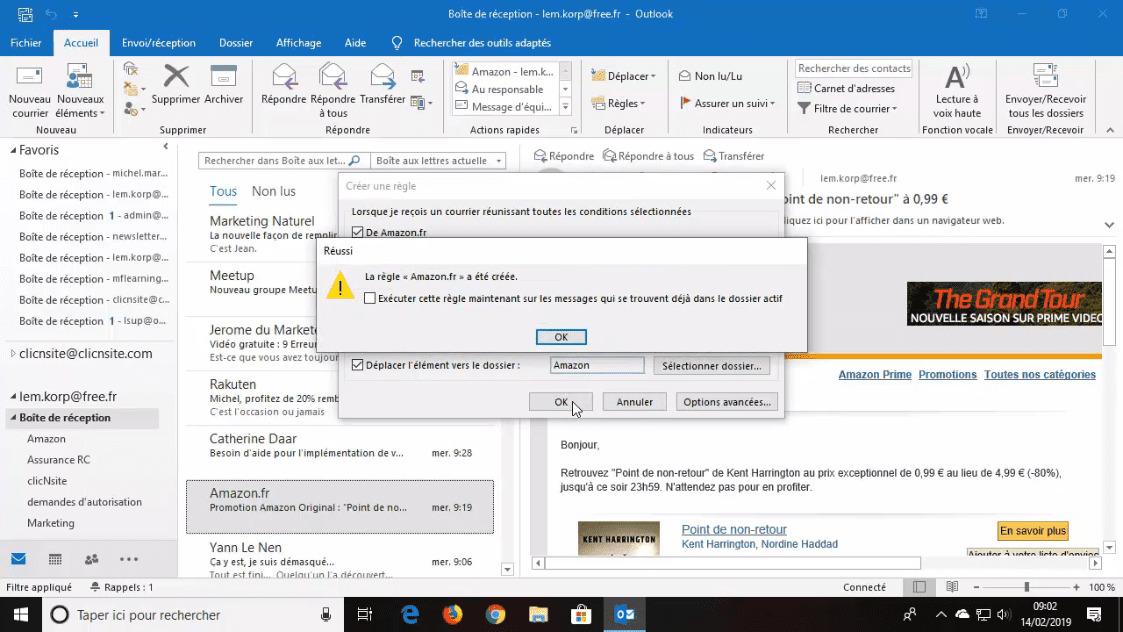This screenshot has height=632, width=1123.
Task: Switch to the Affichage tab
Action: [x=299, y=43]
